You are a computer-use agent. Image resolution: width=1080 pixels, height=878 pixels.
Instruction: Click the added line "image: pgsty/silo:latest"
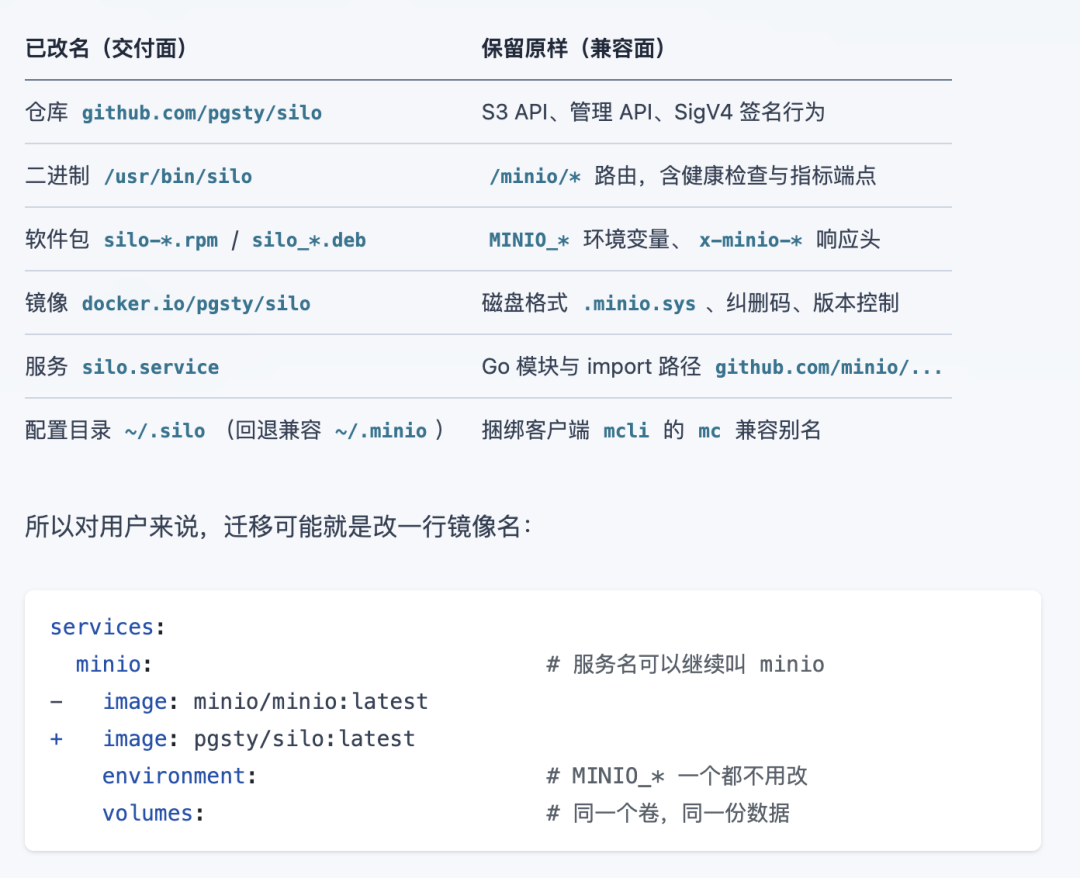pyautogui.click(x=259, y=739)
